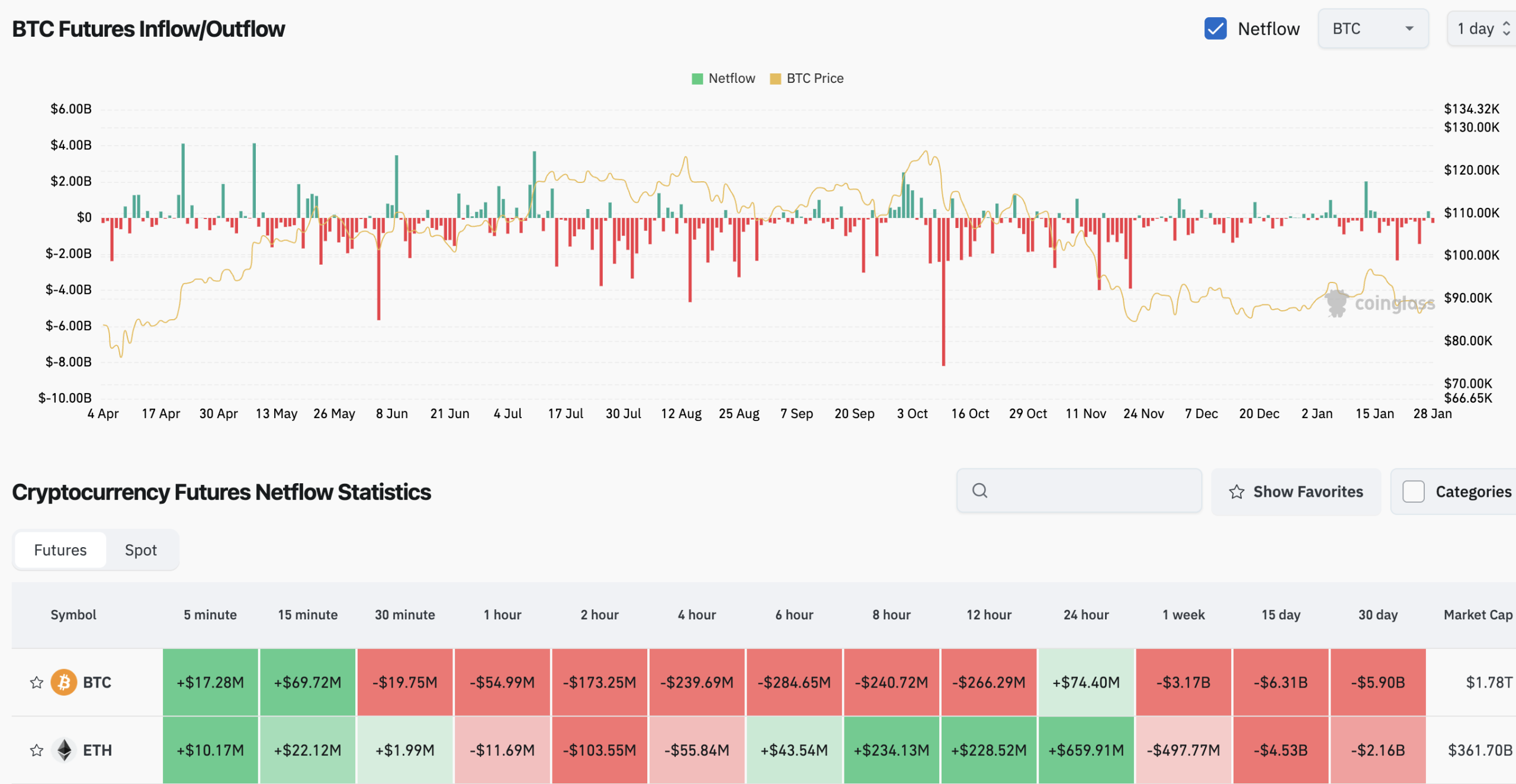The image size is (1516, 784).
Task: Favorite ETH with its star icon
Action: point(37,750)
